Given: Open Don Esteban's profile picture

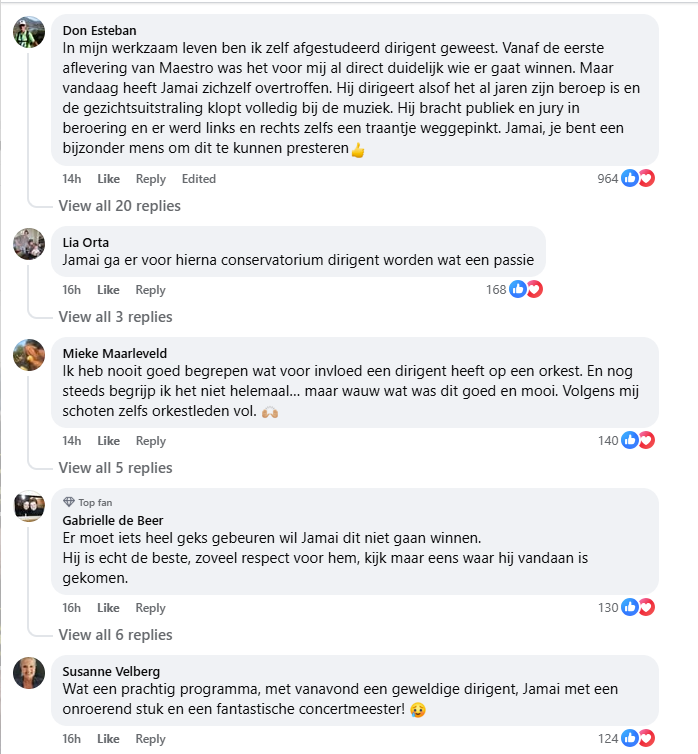Looking at the screenshot, I should pos(28,33).
